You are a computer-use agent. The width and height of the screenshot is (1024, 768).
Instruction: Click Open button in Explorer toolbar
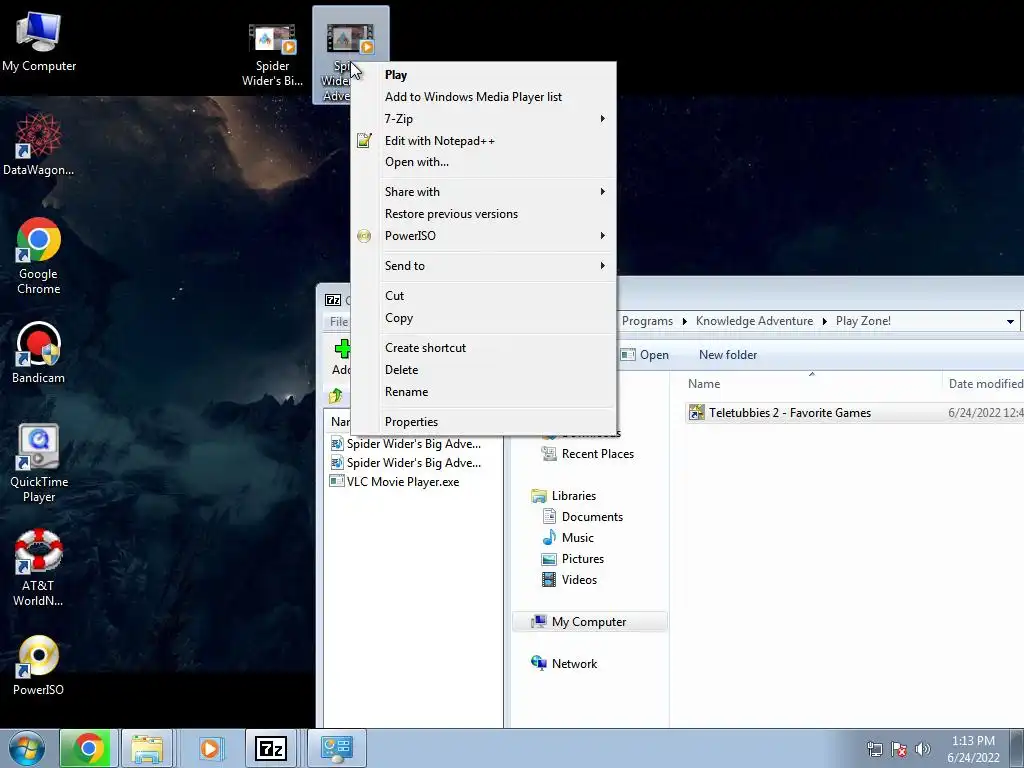(645, 355)
